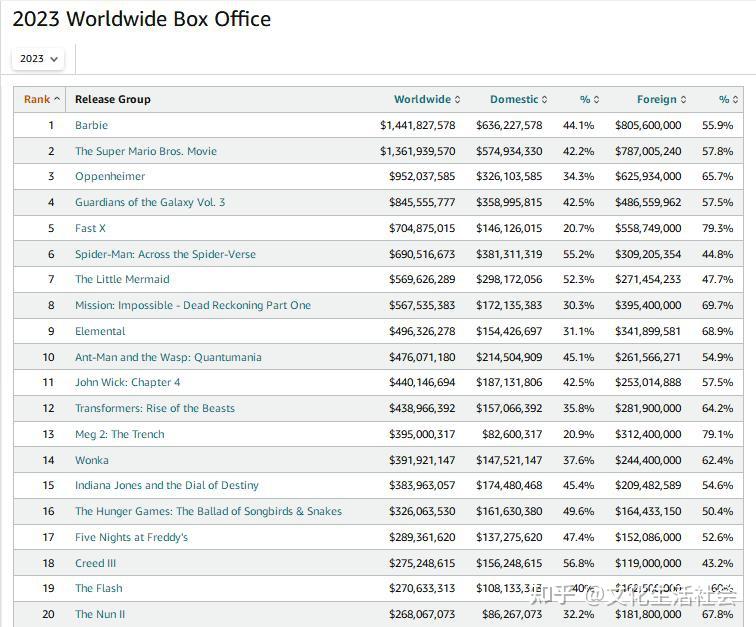756x627 pixels.
Task: Click the Release Group column header
Action: tap(113, 100)
